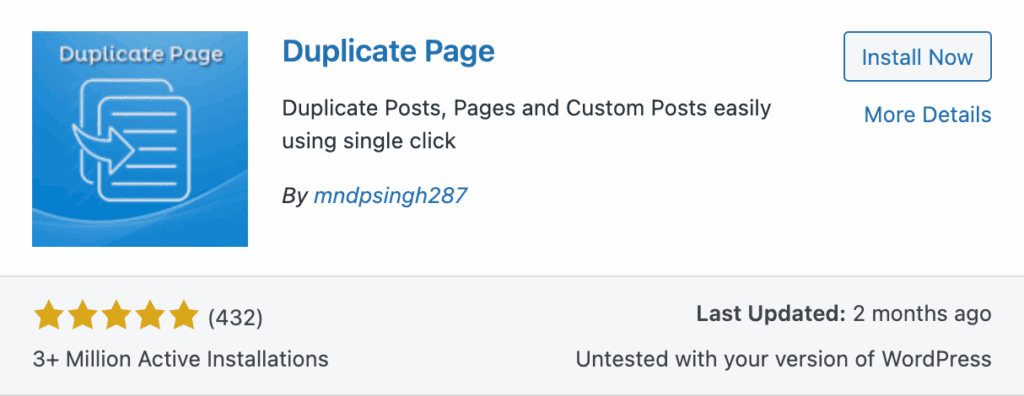Click the fifth rating star
The height and width of the screenshot is (396, 1024).
click(183, 316)
